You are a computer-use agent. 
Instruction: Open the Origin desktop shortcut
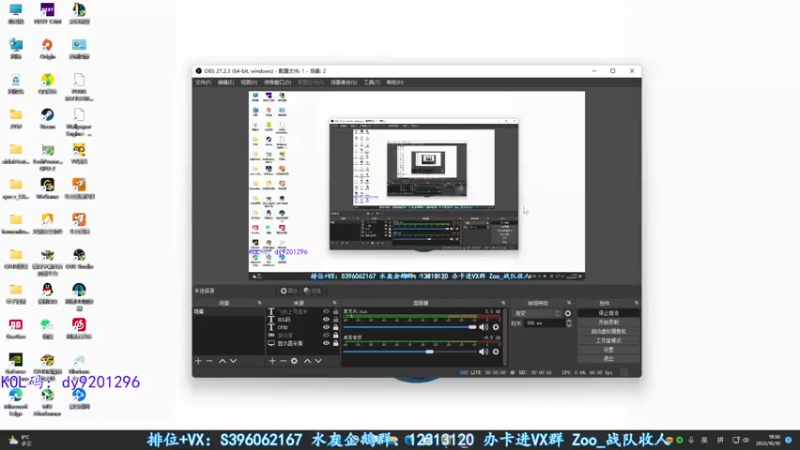(x=47, y=48)
